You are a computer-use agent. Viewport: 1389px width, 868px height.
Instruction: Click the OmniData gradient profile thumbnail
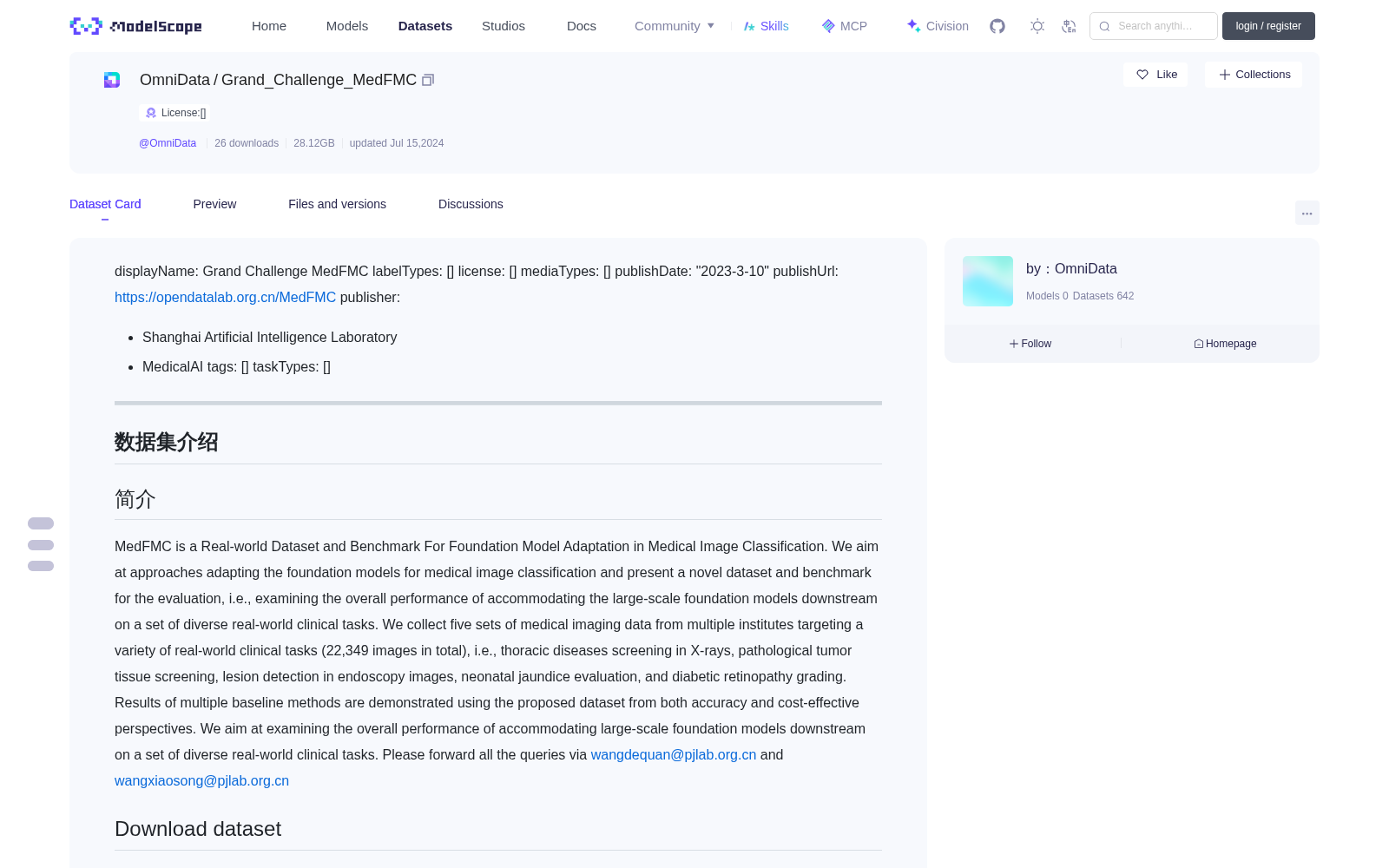[x=988, y=281]
